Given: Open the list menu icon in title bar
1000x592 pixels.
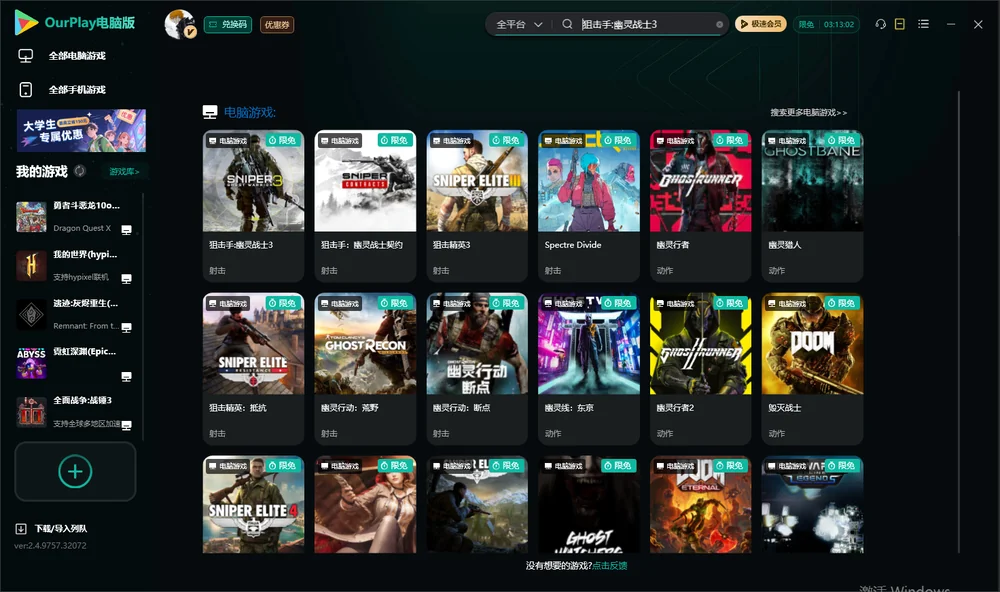Looking at the screenshot, I should pos(923,24).
